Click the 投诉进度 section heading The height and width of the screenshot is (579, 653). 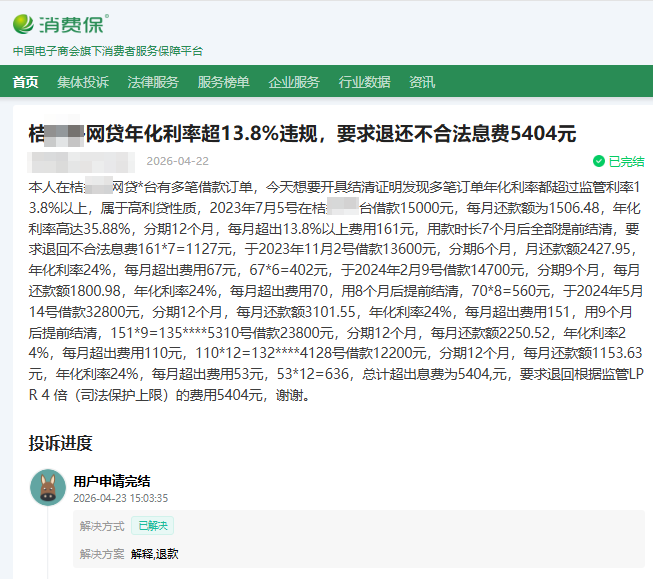point(60,443)
